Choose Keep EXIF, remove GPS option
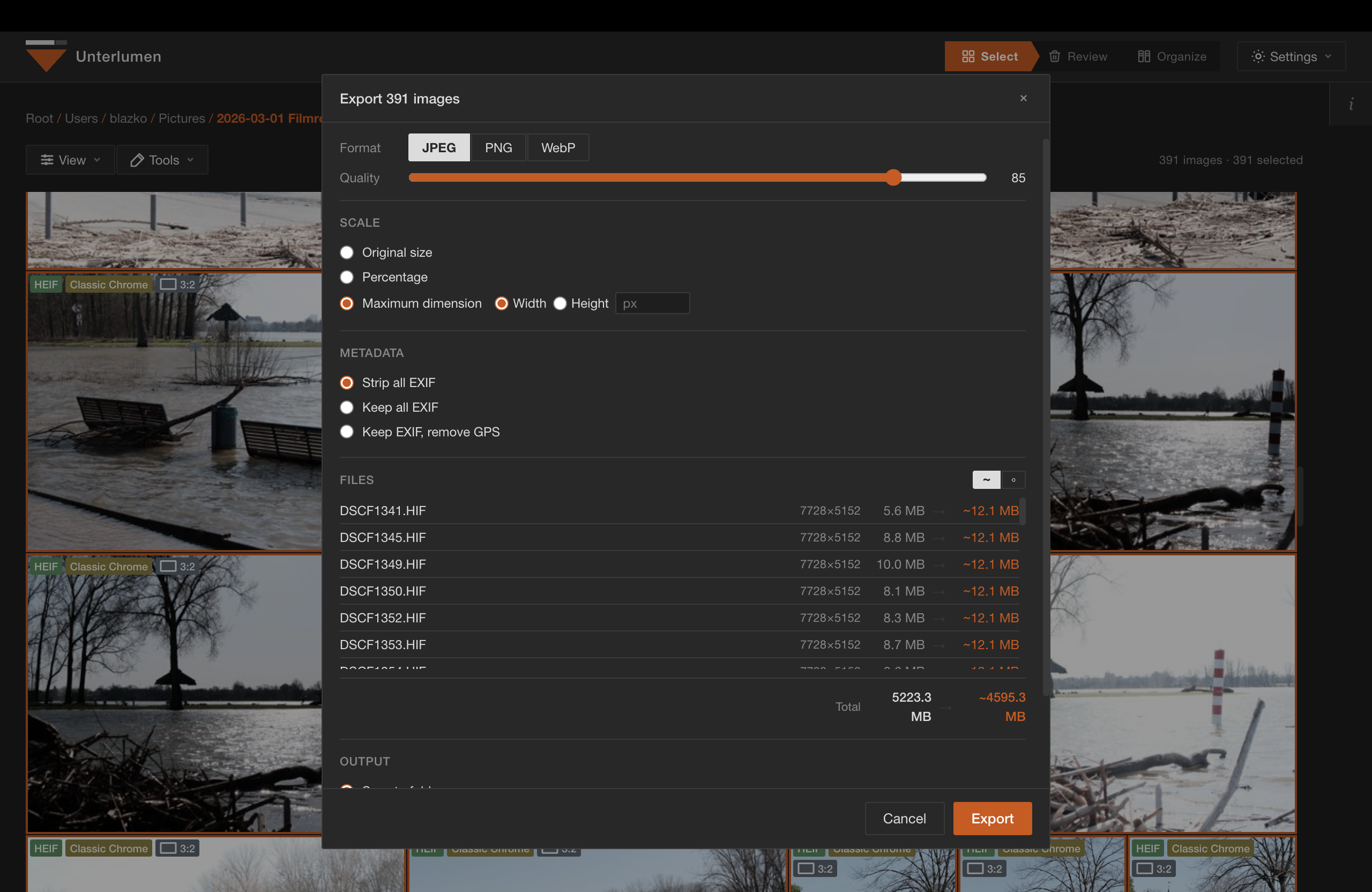1372x892 pixels. tap(346, 432)
